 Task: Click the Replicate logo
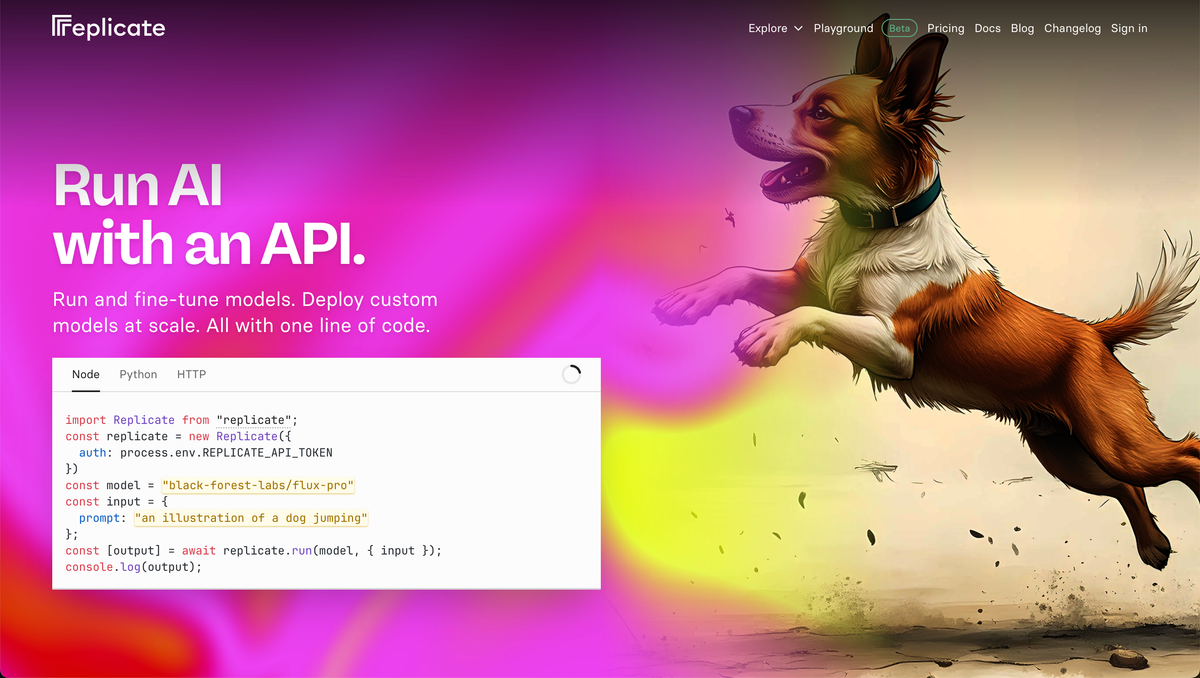[109, 27]
